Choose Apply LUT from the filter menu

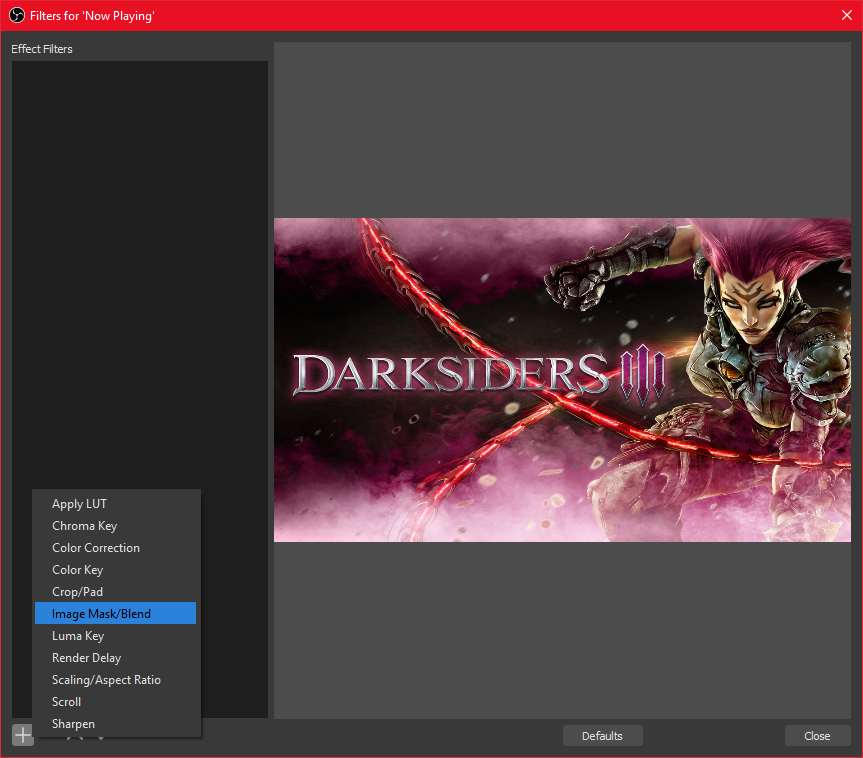point(115,504)
